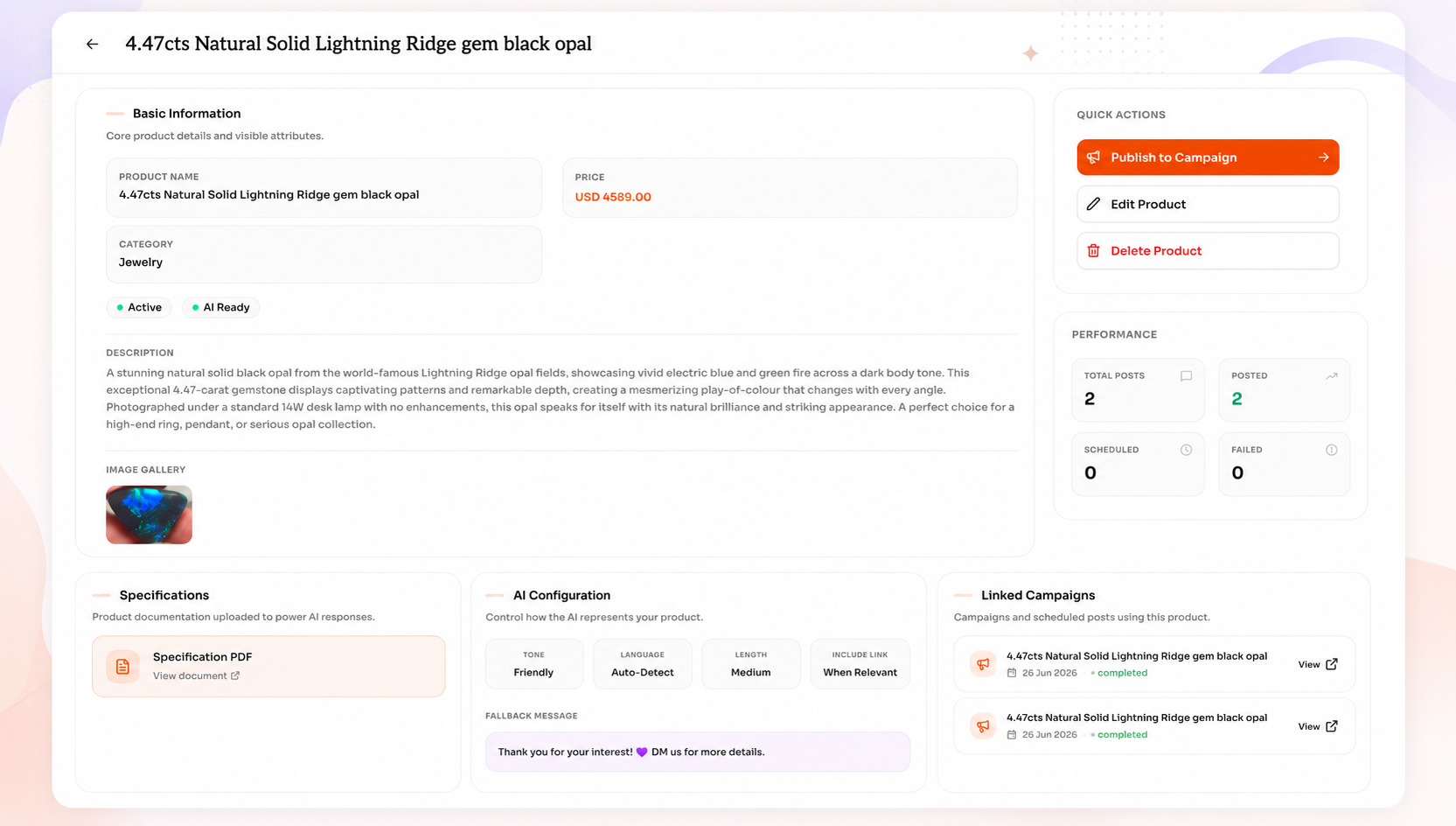Click the Performance label
Screen dimensions: 1456x826
[1114, 334]
